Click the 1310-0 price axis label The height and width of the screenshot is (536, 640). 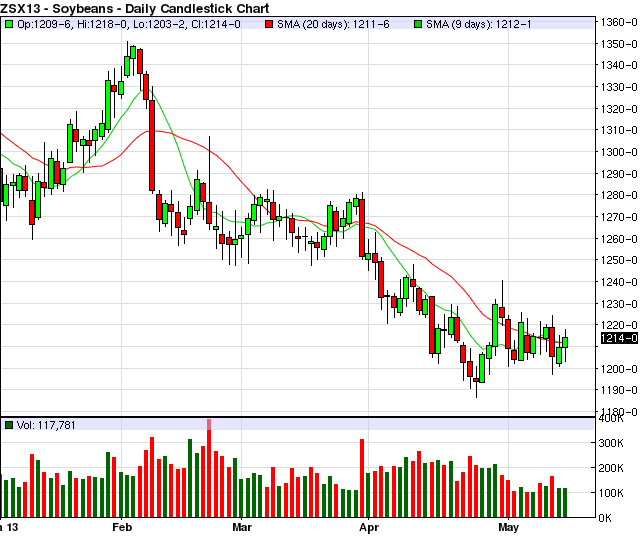[619, 130]
